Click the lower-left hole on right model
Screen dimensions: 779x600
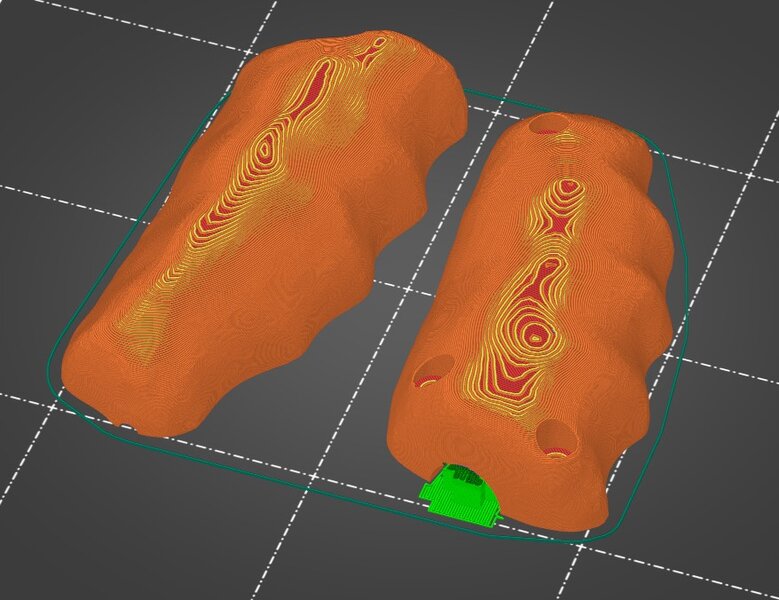click(431, 372)
